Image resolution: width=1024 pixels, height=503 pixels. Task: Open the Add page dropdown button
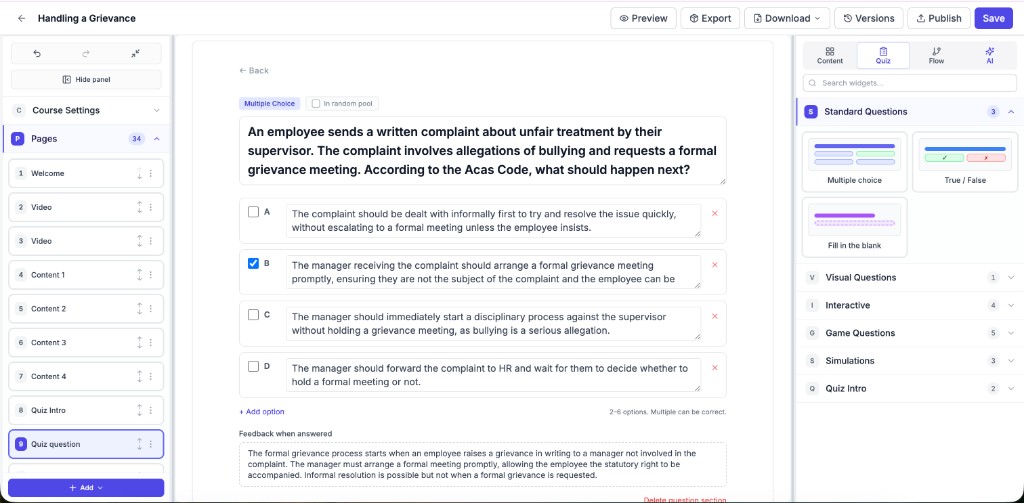tap(86, 487)
